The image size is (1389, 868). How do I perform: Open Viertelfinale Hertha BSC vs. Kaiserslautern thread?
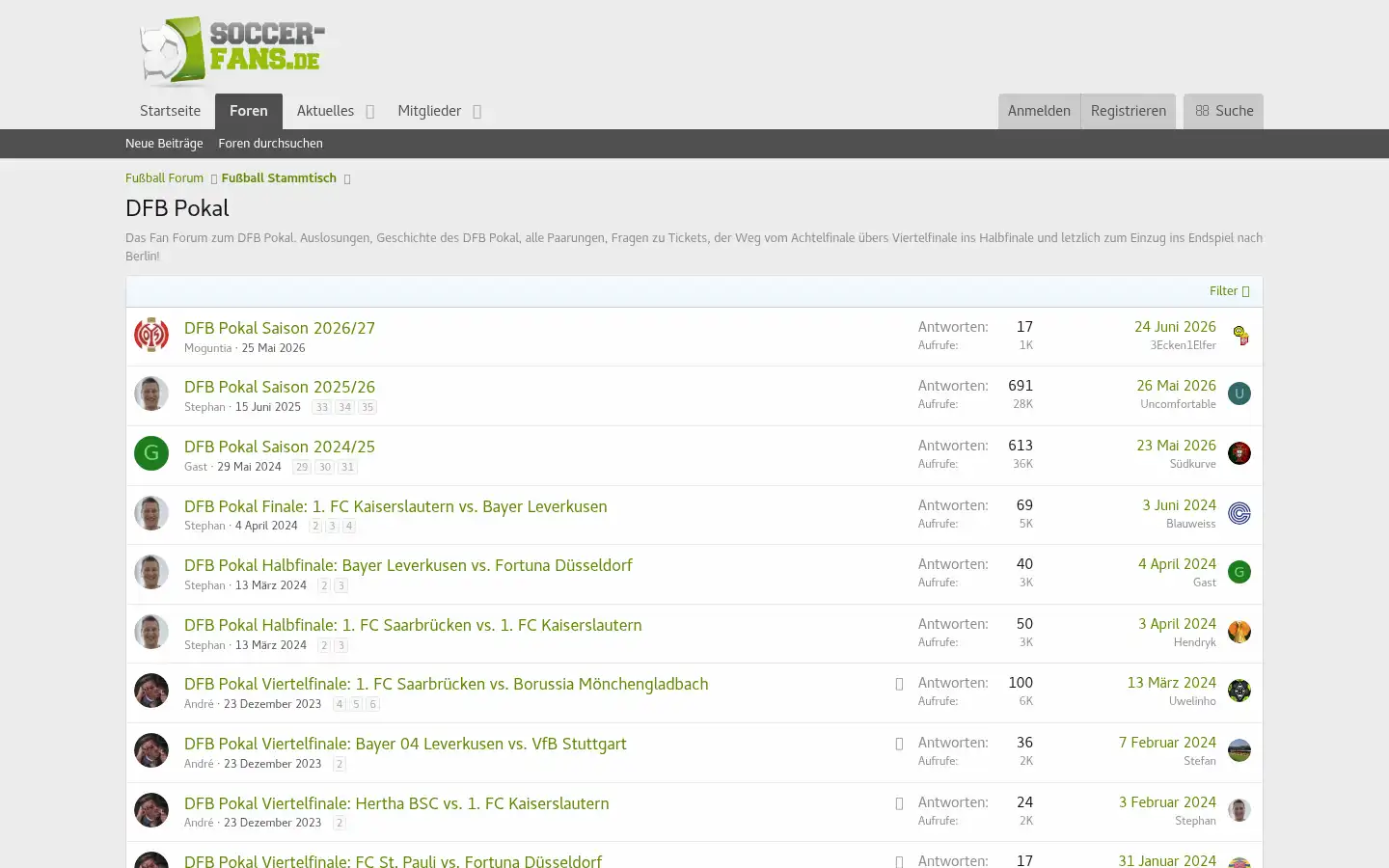pyautogui.click(x=396, y=803)
